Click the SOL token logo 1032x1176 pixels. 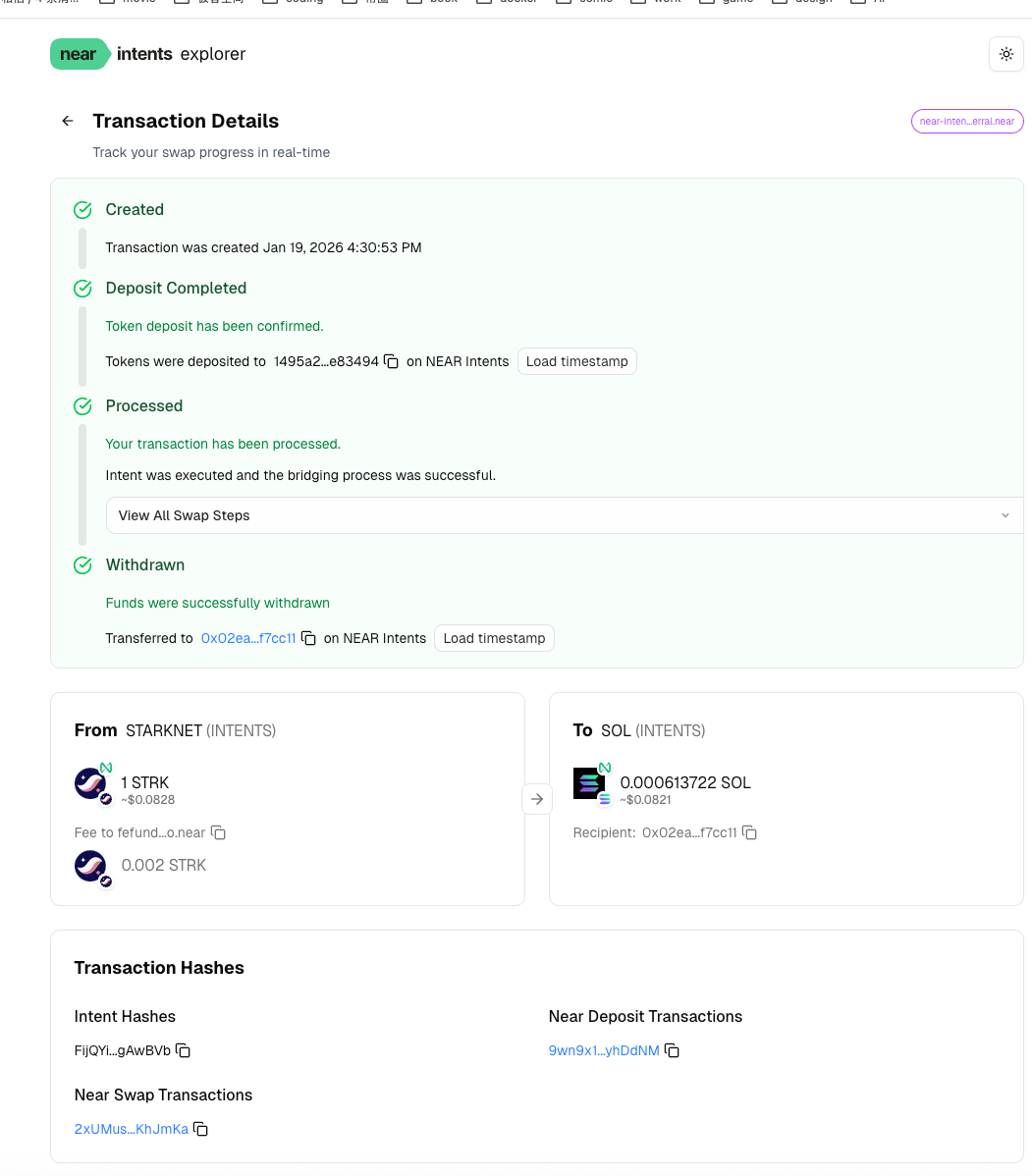tap(587, 782)
